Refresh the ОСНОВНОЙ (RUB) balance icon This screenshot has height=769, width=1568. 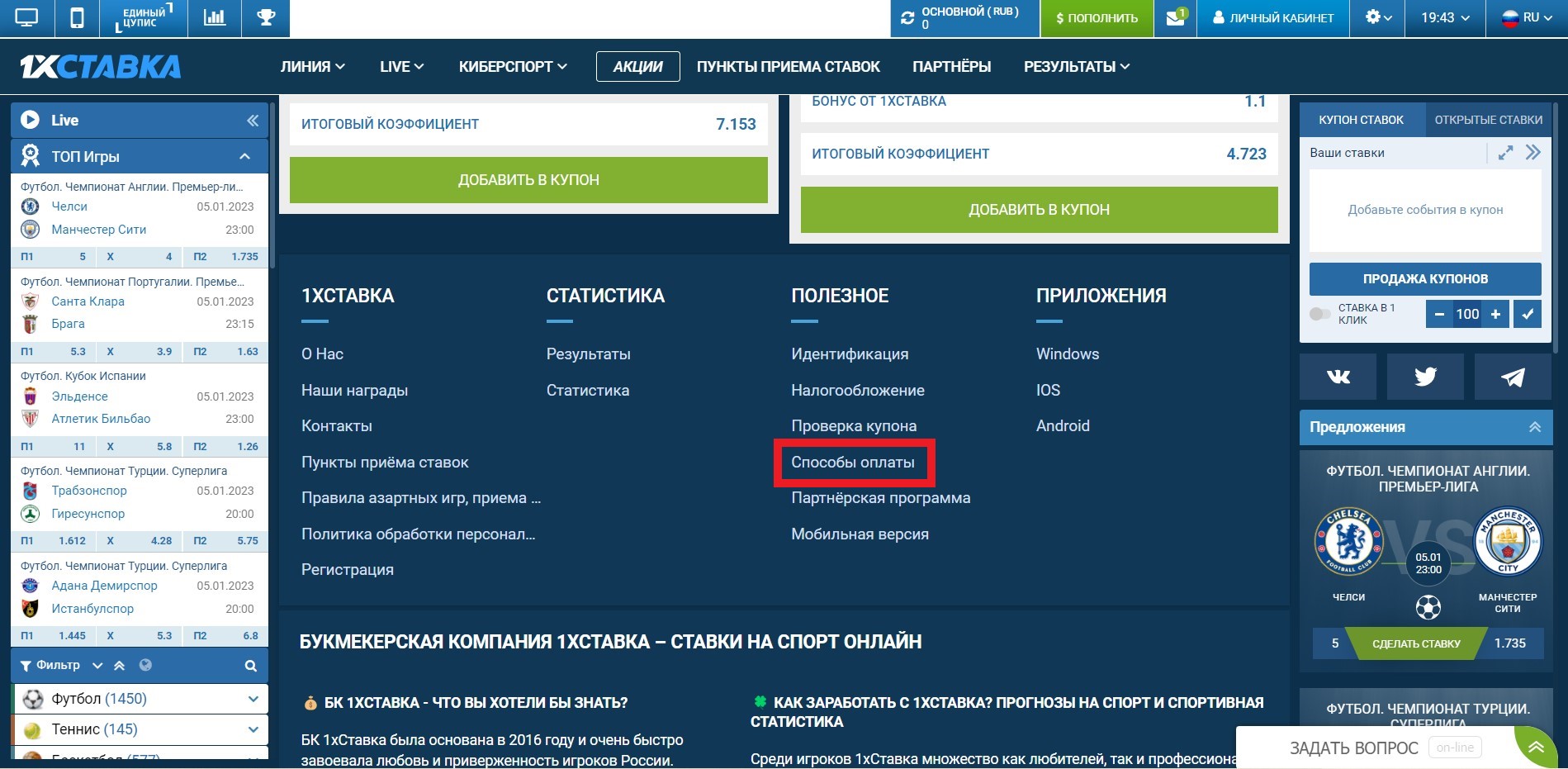coord(907,17)
